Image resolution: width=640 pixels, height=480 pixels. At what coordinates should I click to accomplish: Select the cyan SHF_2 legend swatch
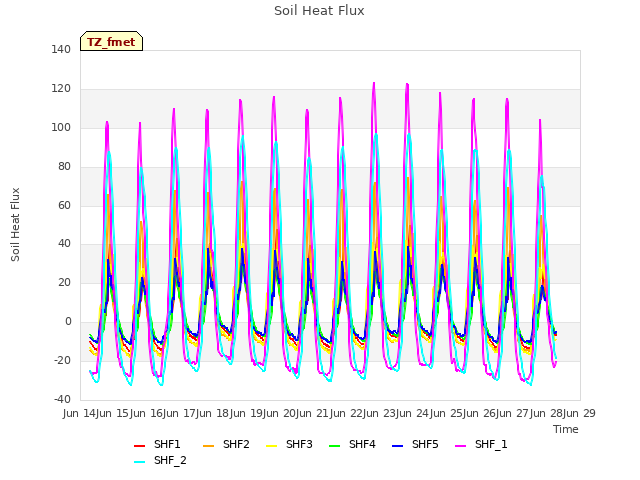139,462
